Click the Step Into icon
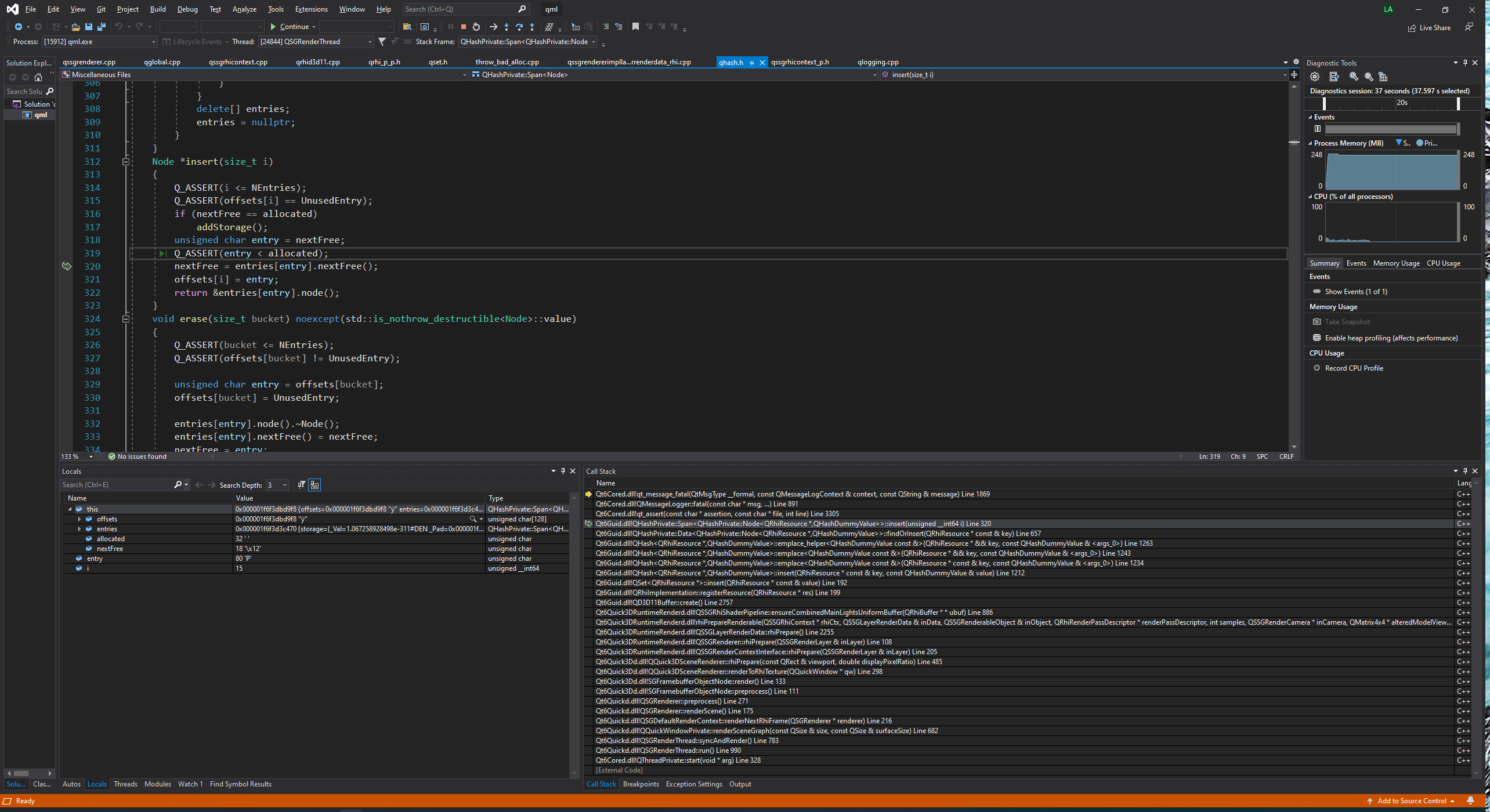The height and width of the screenshot is (812, 1490). pyautogui.click(x=507, y=27)
